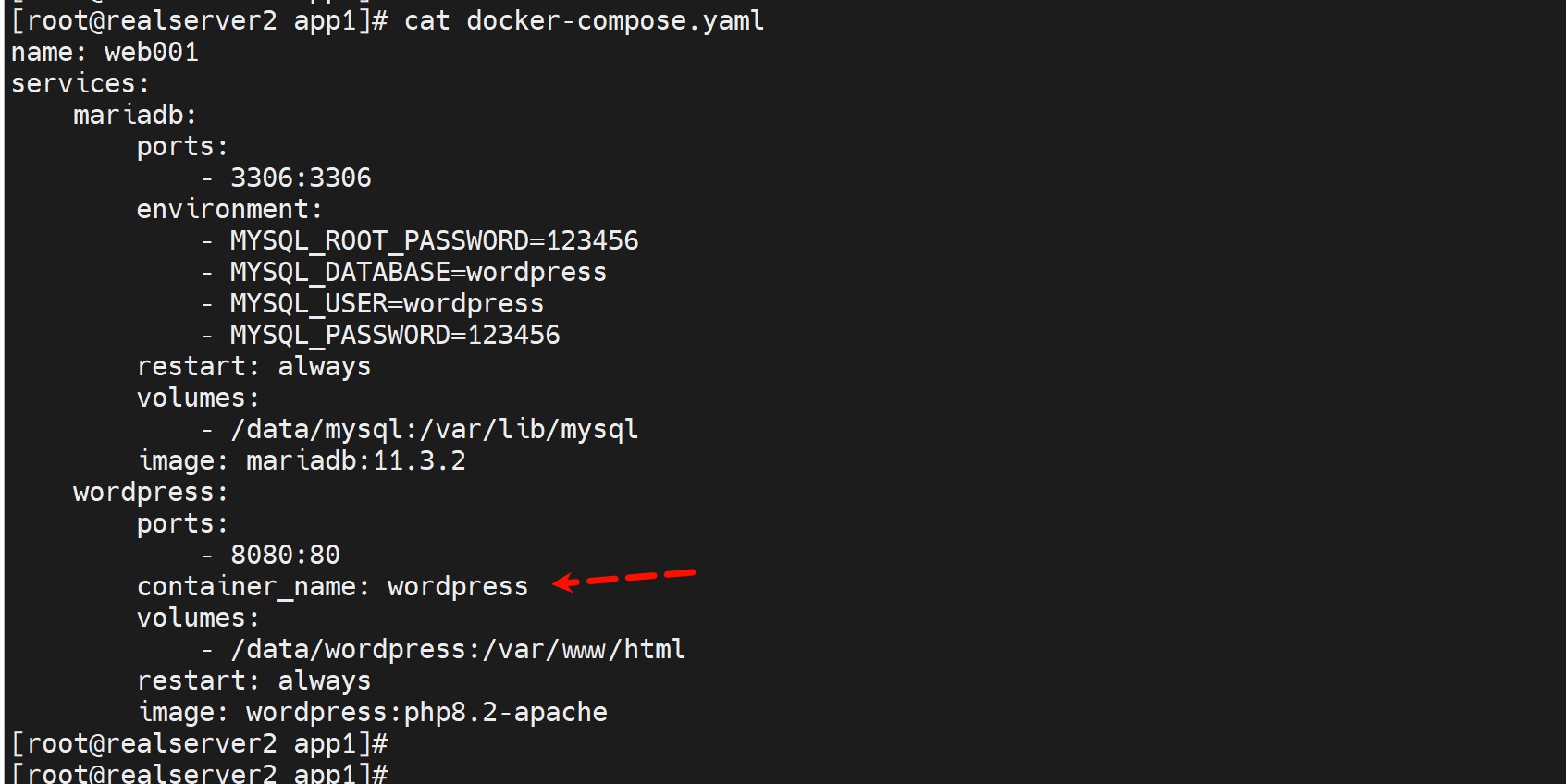This screenshot has width=1566, height=784.
Task: Click the 'mariadb:' service name
Action: tap(135, 116)
